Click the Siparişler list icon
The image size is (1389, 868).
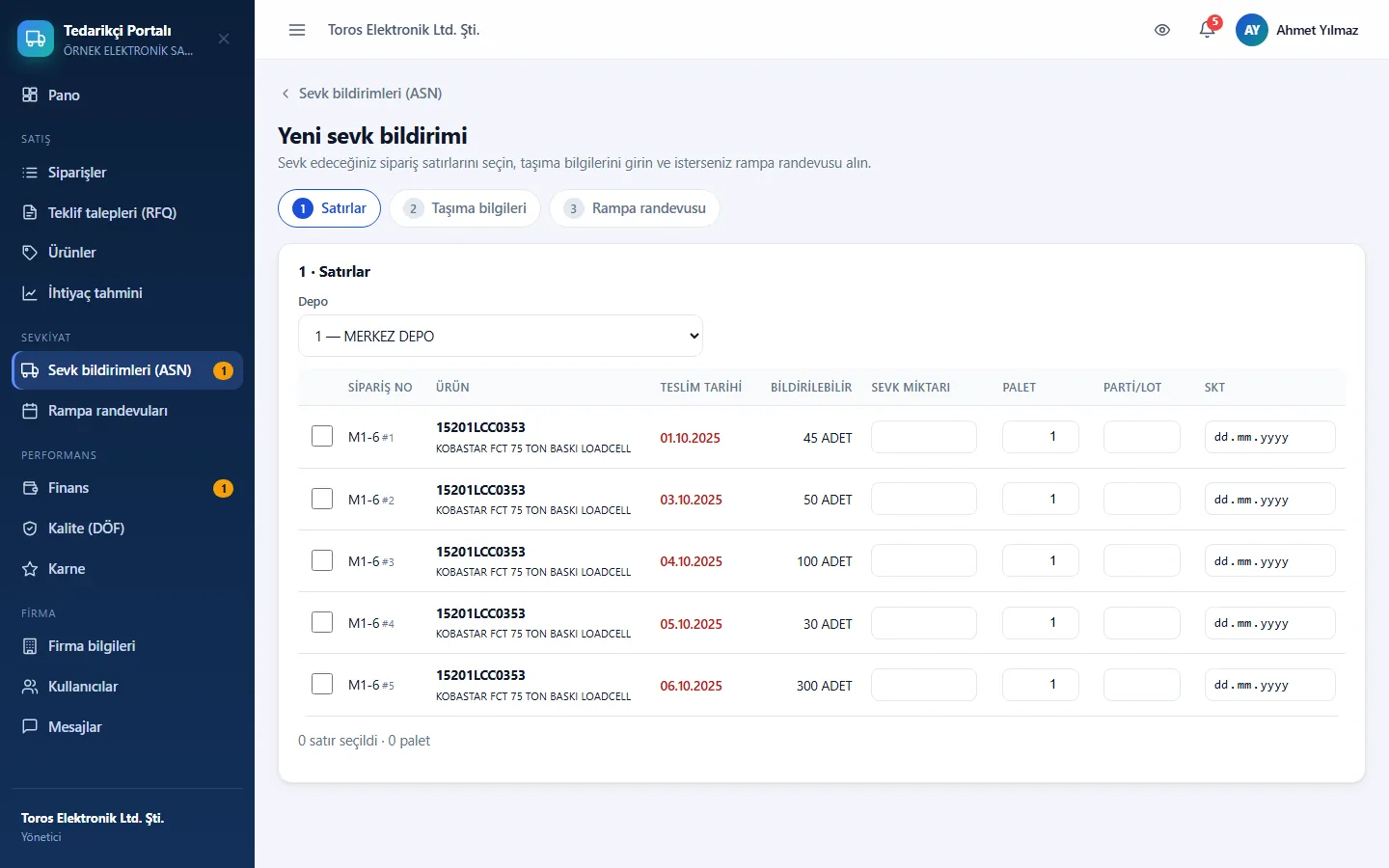coord(30,173)
